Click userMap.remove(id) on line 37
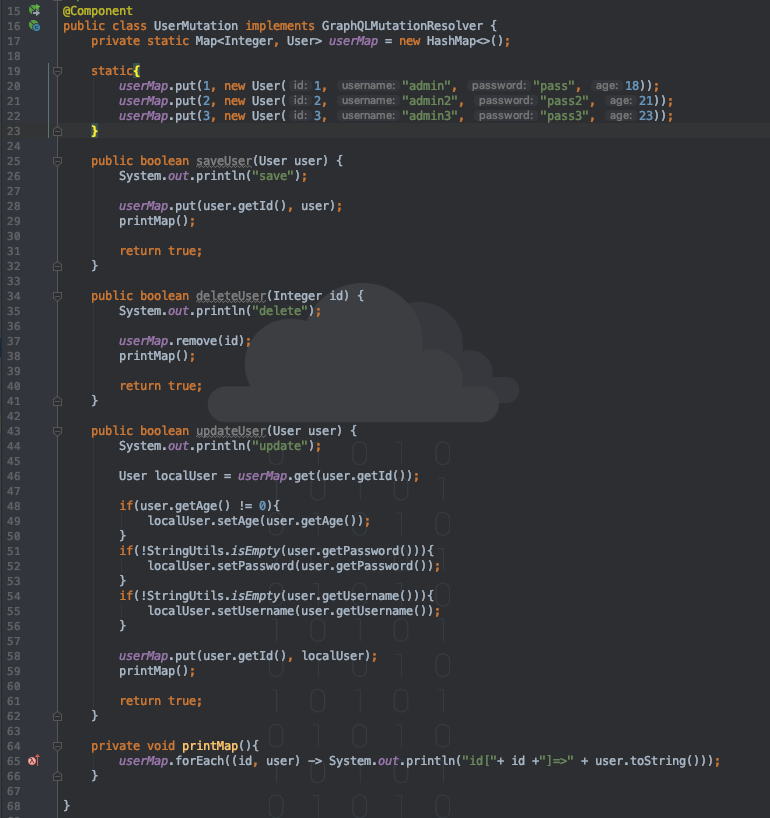This screenshot has width=770, height=818. tap(182, 341)
